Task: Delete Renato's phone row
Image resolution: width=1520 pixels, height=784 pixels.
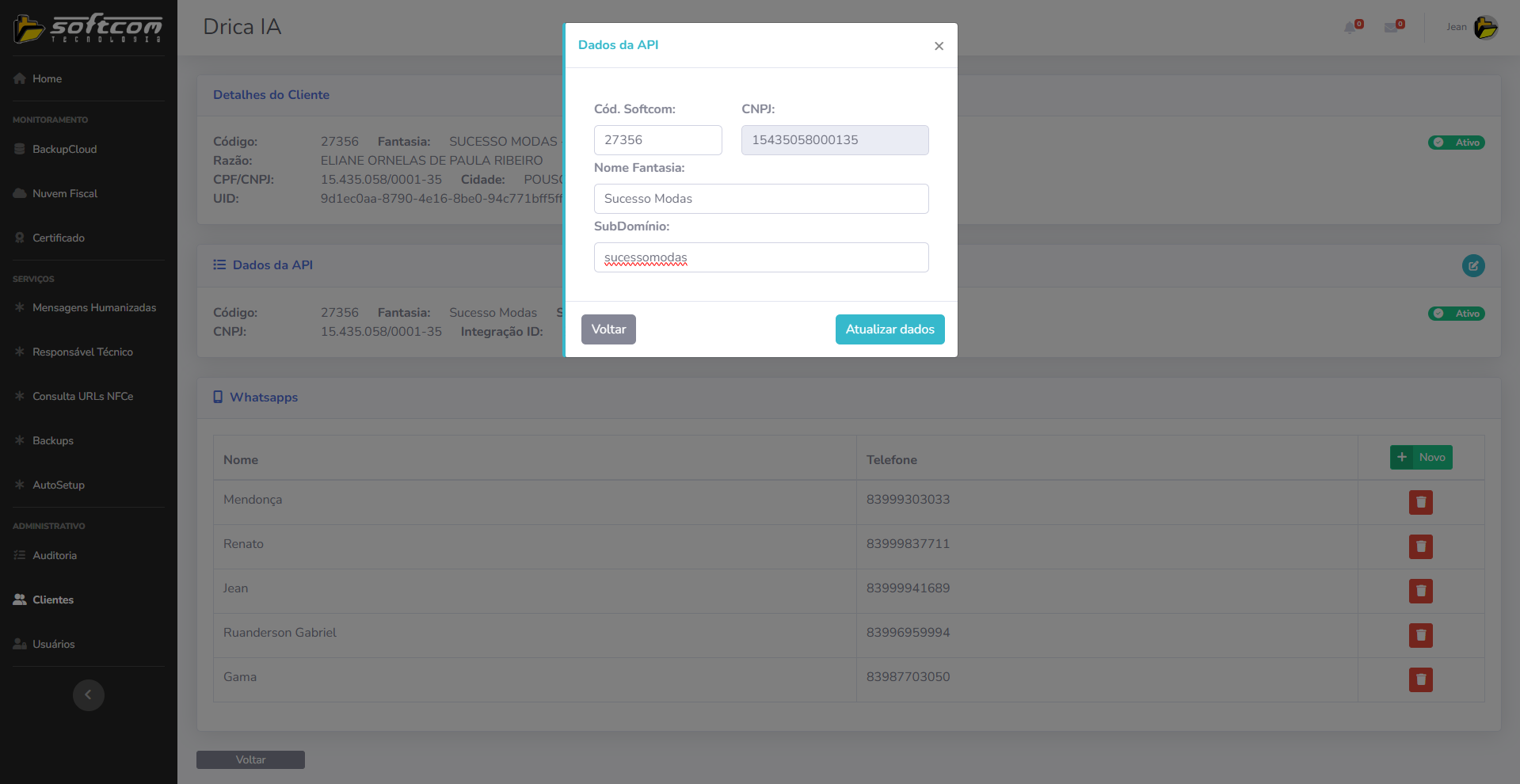Action: coord(1420,546)
